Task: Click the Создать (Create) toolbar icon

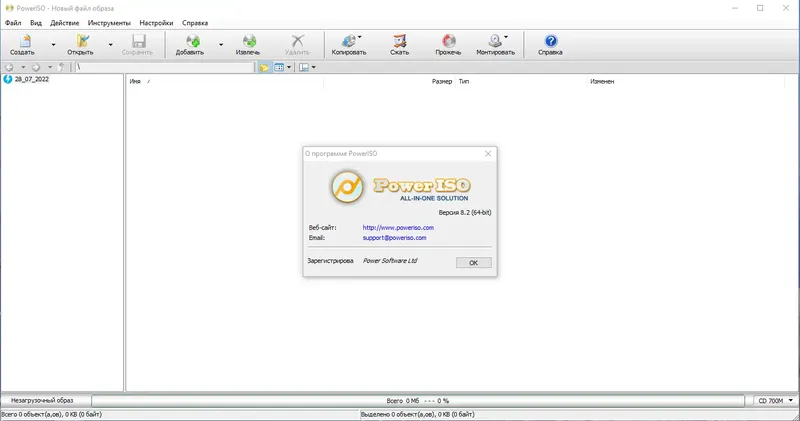Action: [x=24, y=41]
